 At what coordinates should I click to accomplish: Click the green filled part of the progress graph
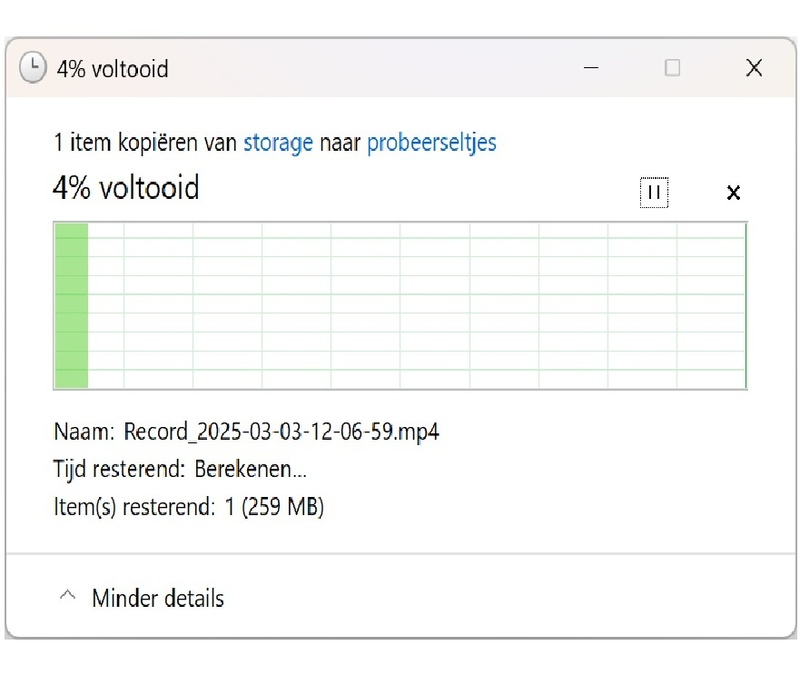(71, 305)
